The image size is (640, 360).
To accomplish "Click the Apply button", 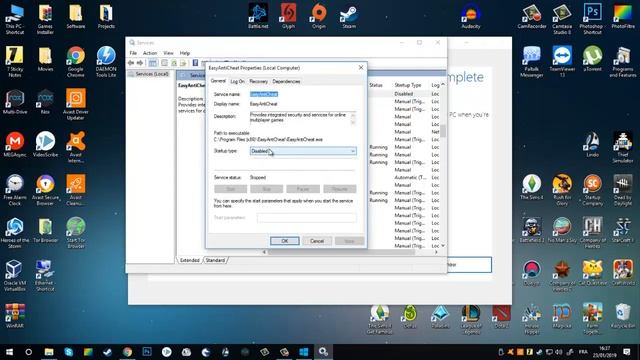I will pyautogui.click(x=349, y=241).
